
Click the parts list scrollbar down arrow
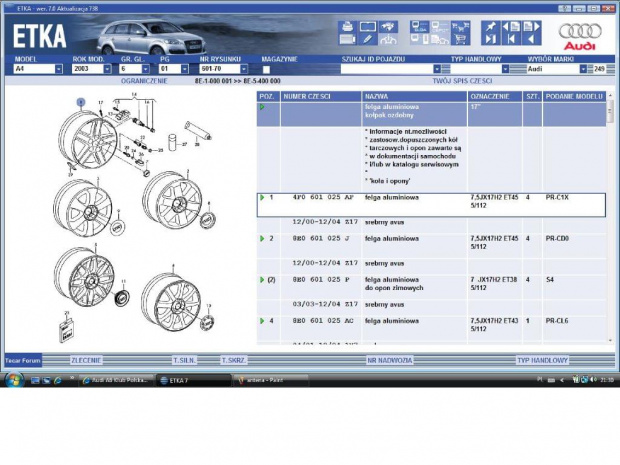pos(611,340)
